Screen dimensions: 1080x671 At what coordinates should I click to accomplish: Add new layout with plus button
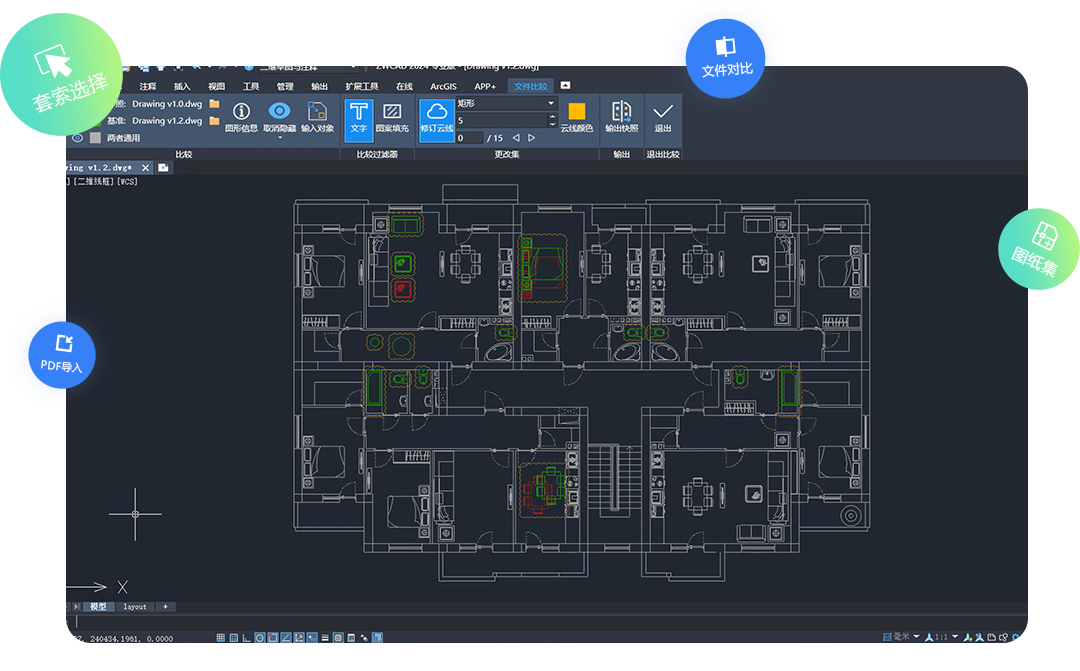165,607
